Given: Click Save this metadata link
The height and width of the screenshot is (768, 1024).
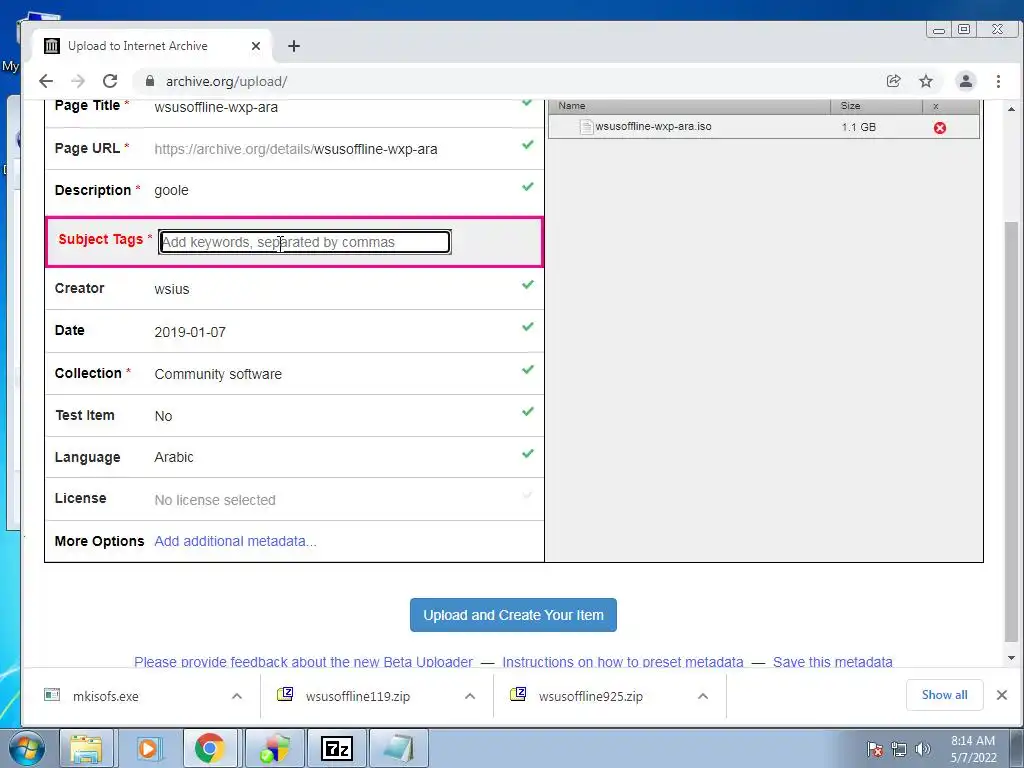Looking at the screenshot, I should pos(833,662).
